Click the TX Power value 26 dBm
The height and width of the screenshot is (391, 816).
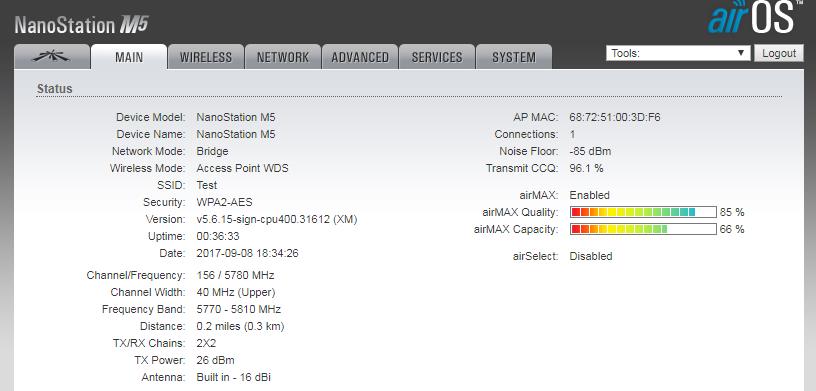215,360
